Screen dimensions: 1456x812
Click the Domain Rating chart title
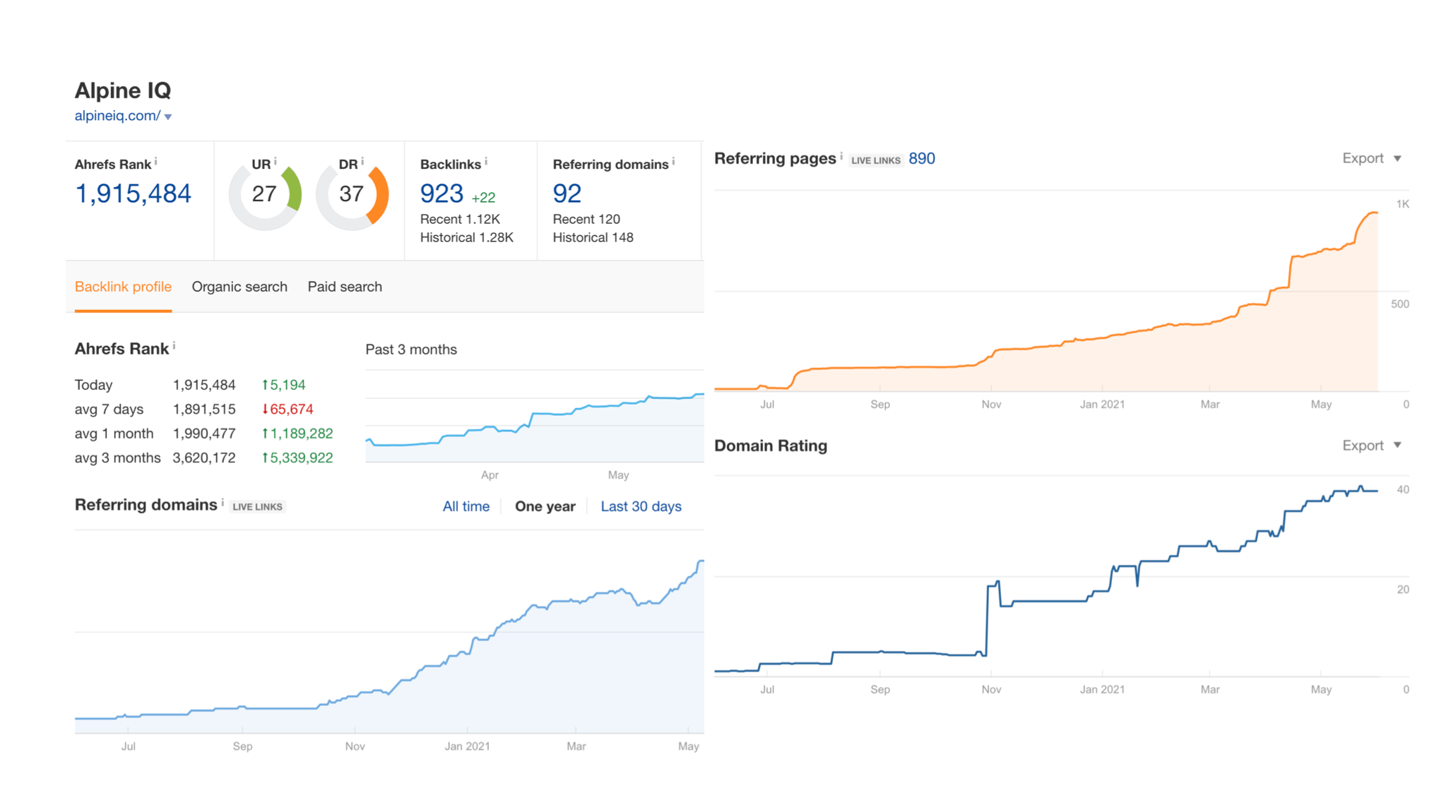pos(771,446)
